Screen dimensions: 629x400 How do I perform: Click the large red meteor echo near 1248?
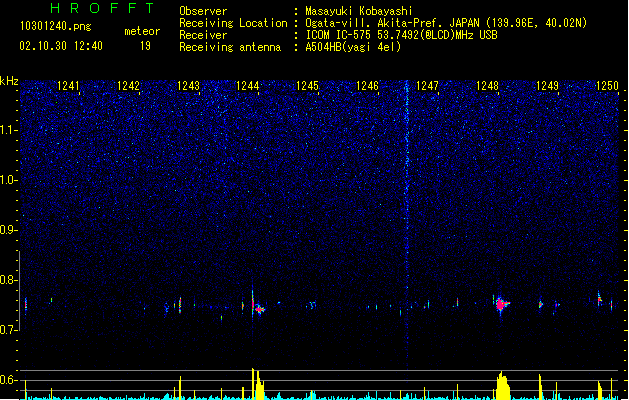click(501, 305)
